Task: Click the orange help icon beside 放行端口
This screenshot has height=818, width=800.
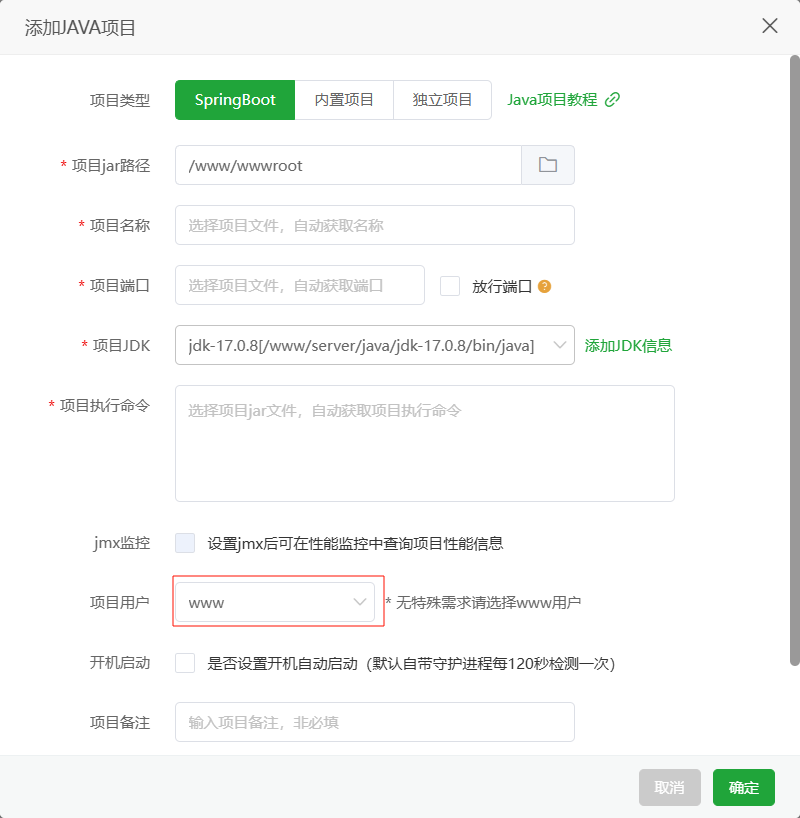Action: [544, 286]
